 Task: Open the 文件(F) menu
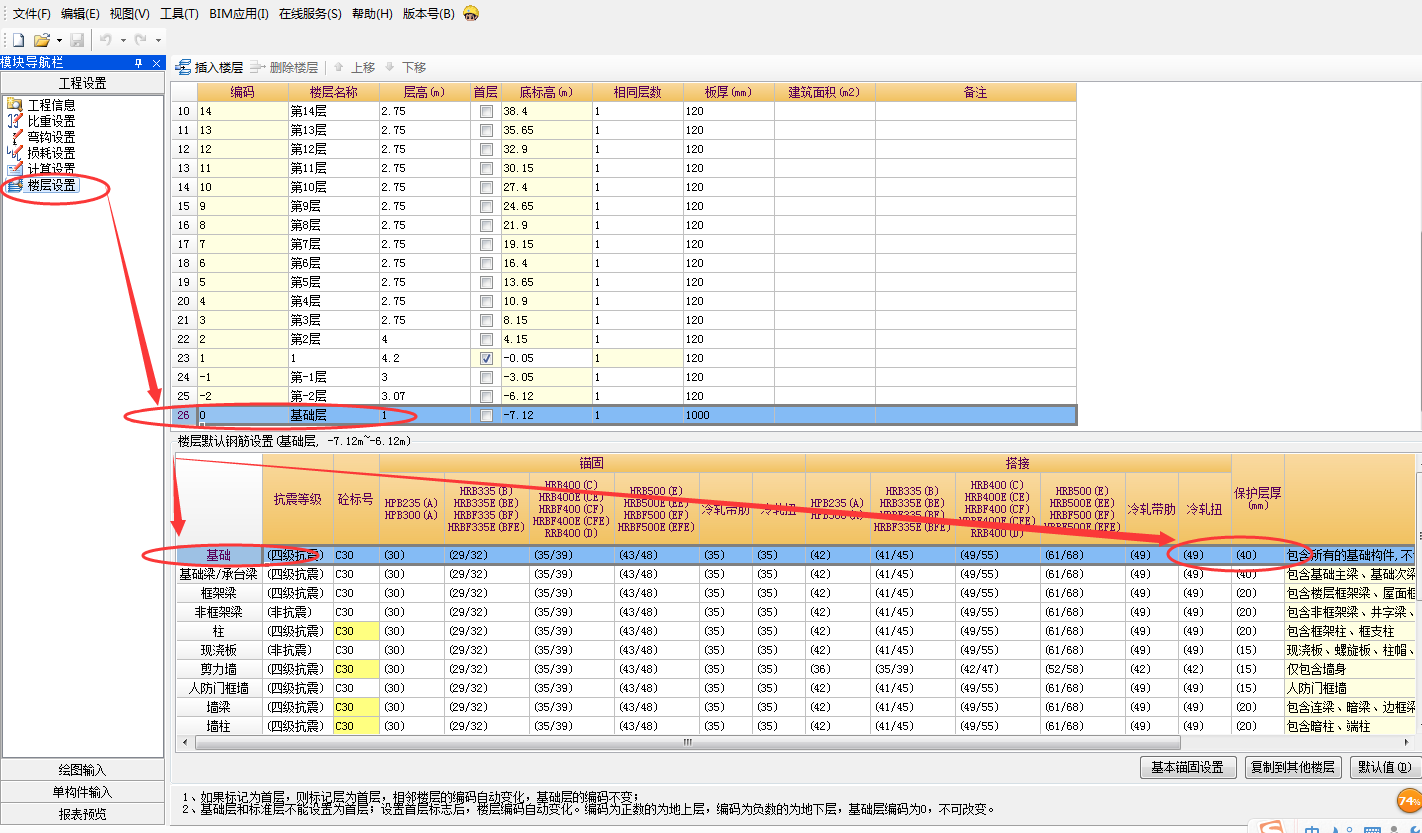click(31, 14)
